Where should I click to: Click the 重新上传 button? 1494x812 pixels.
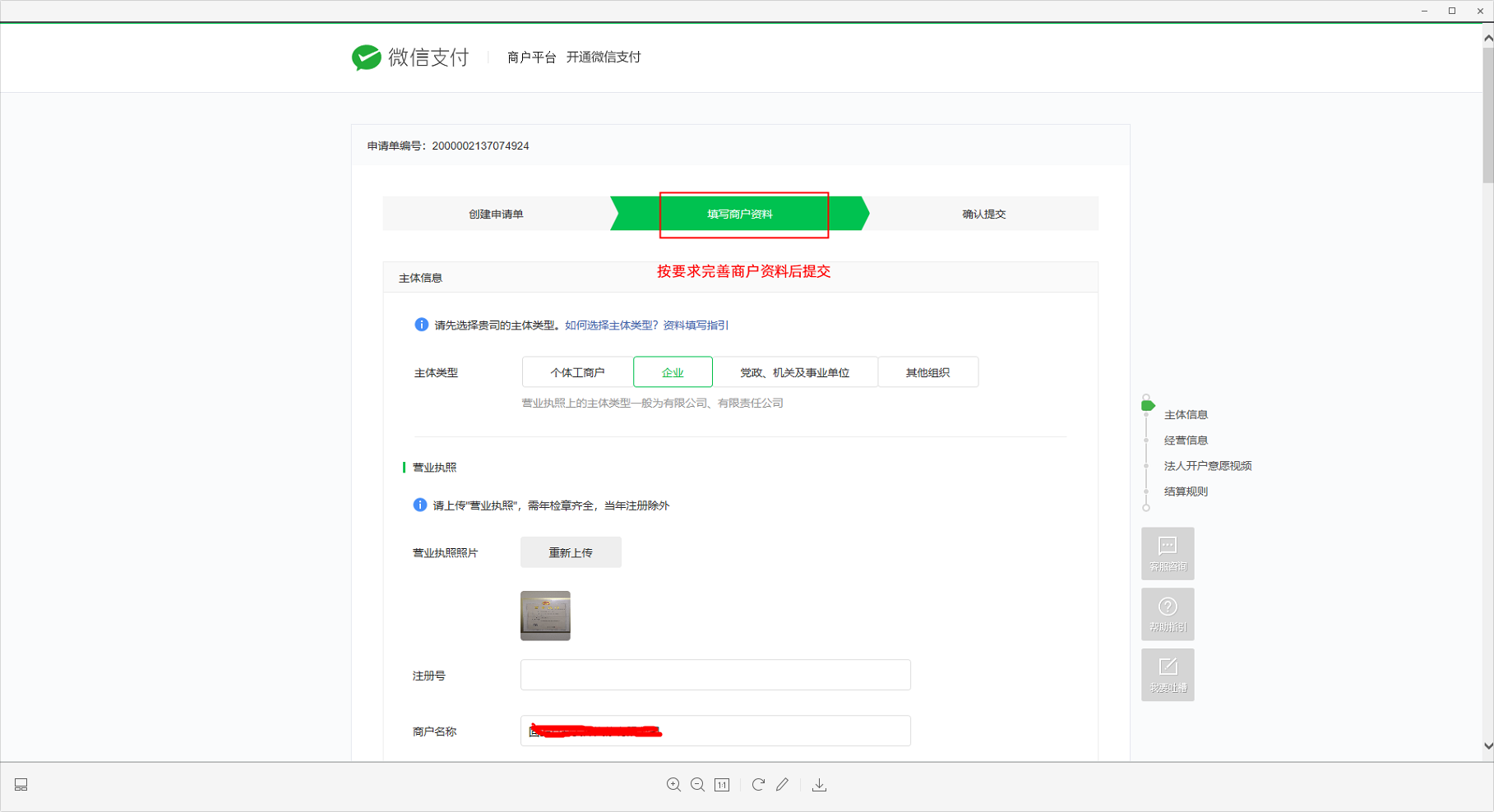click(571, 552)
